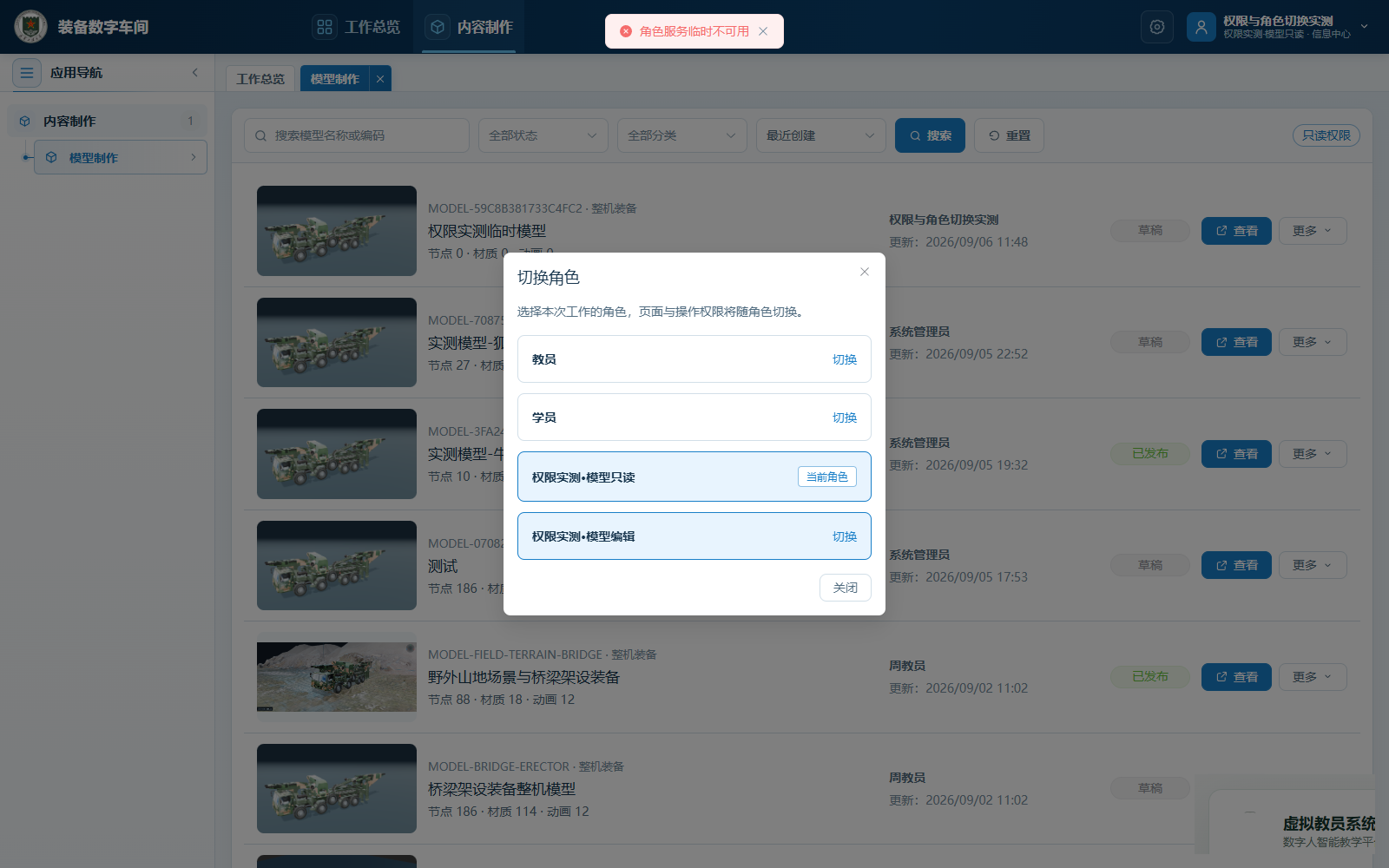This screenshot has height=868, width=1389.
Task: Open the settings gear icon in header
Action: pos(1157,27)
